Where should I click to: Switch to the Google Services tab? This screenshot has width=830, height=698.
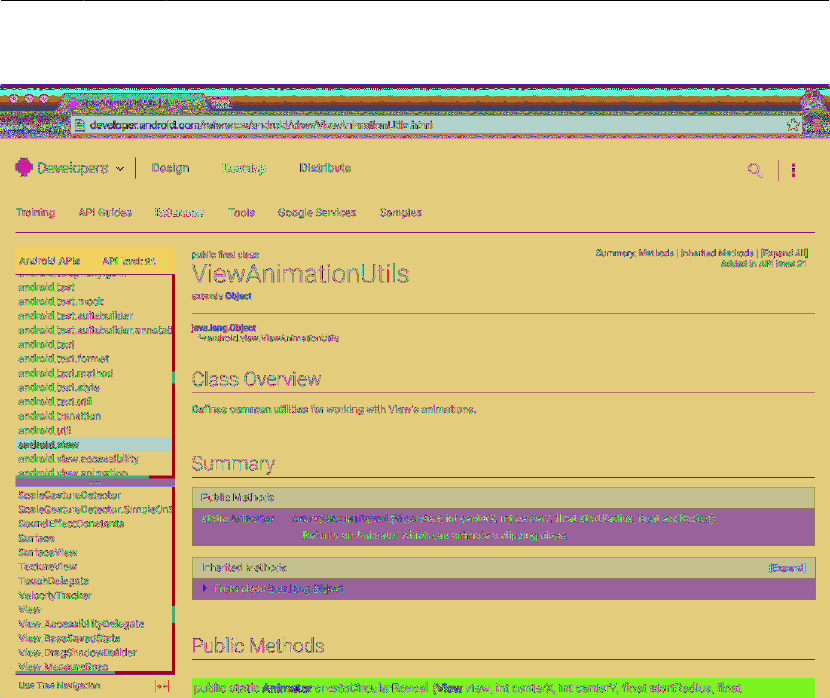[317, 212]
